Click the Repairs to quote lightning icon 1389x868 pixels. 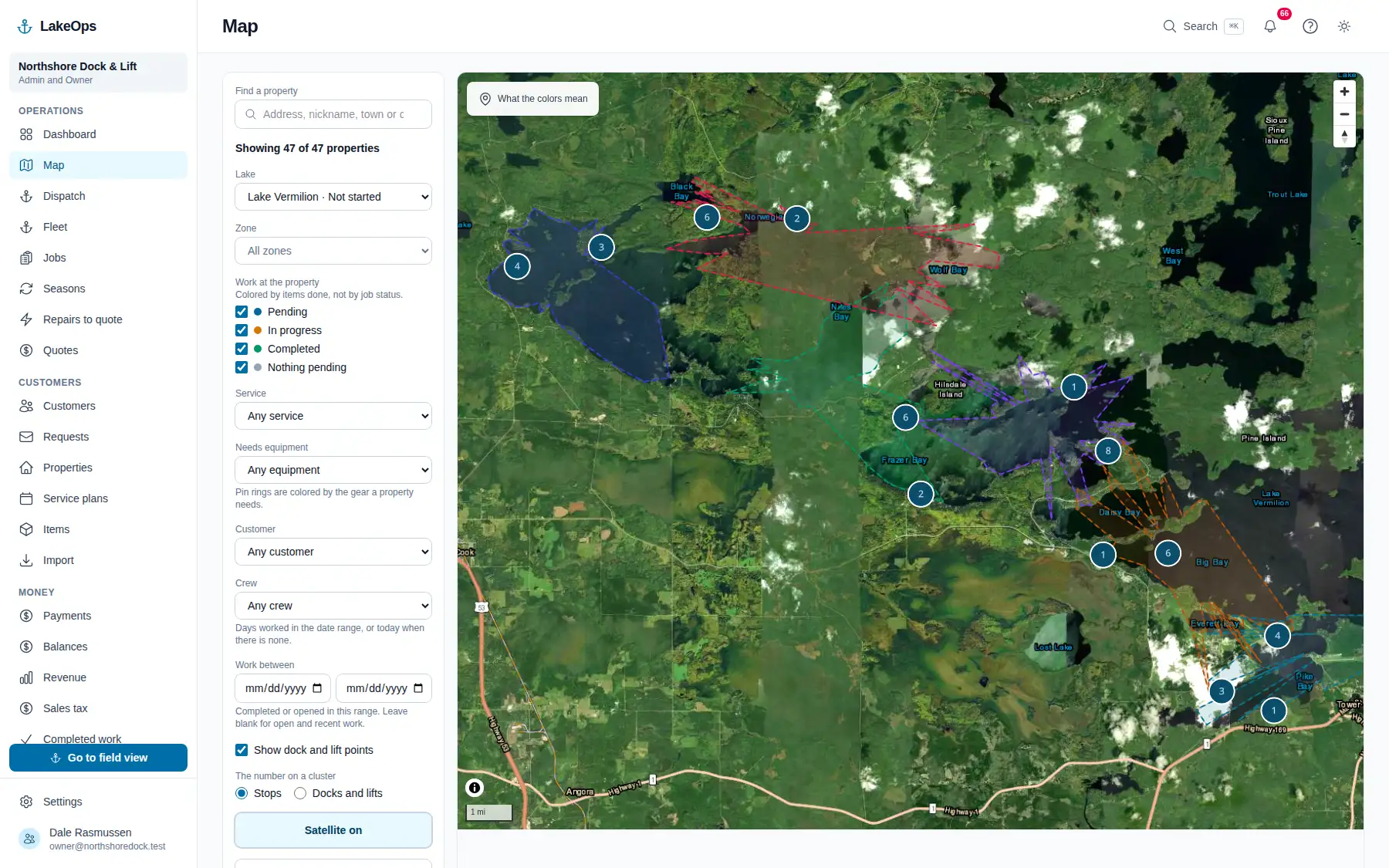[x=26, y=319]
